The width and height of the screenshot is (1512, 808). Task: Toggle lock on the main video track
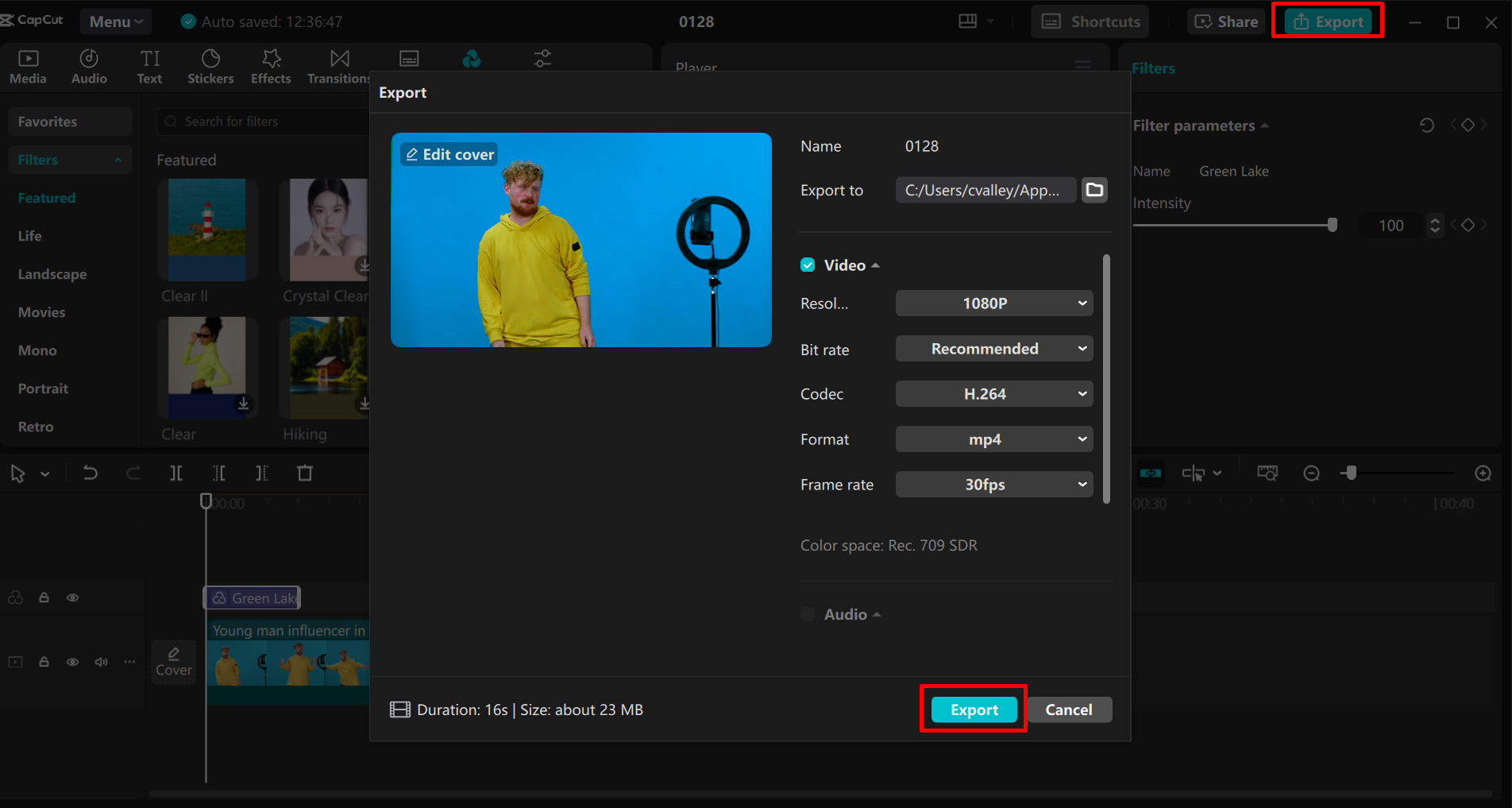pos(44,662)
